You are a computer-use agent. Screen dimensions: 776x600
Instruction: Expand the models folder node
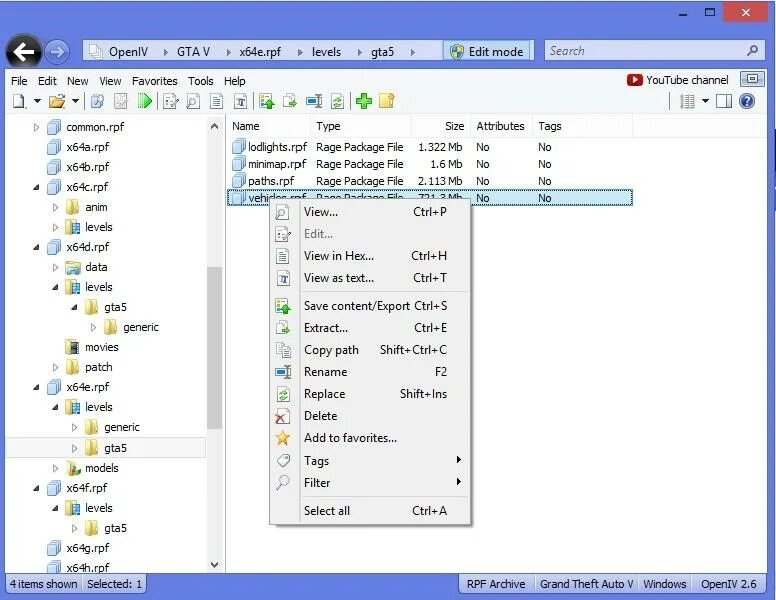coord(55,468)
